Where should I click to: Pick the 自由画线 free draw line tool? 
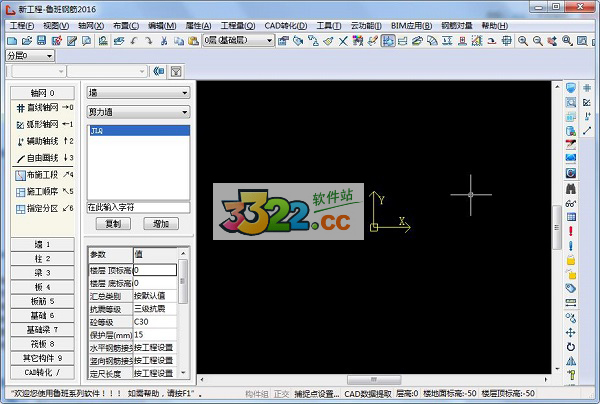point(44,158)
